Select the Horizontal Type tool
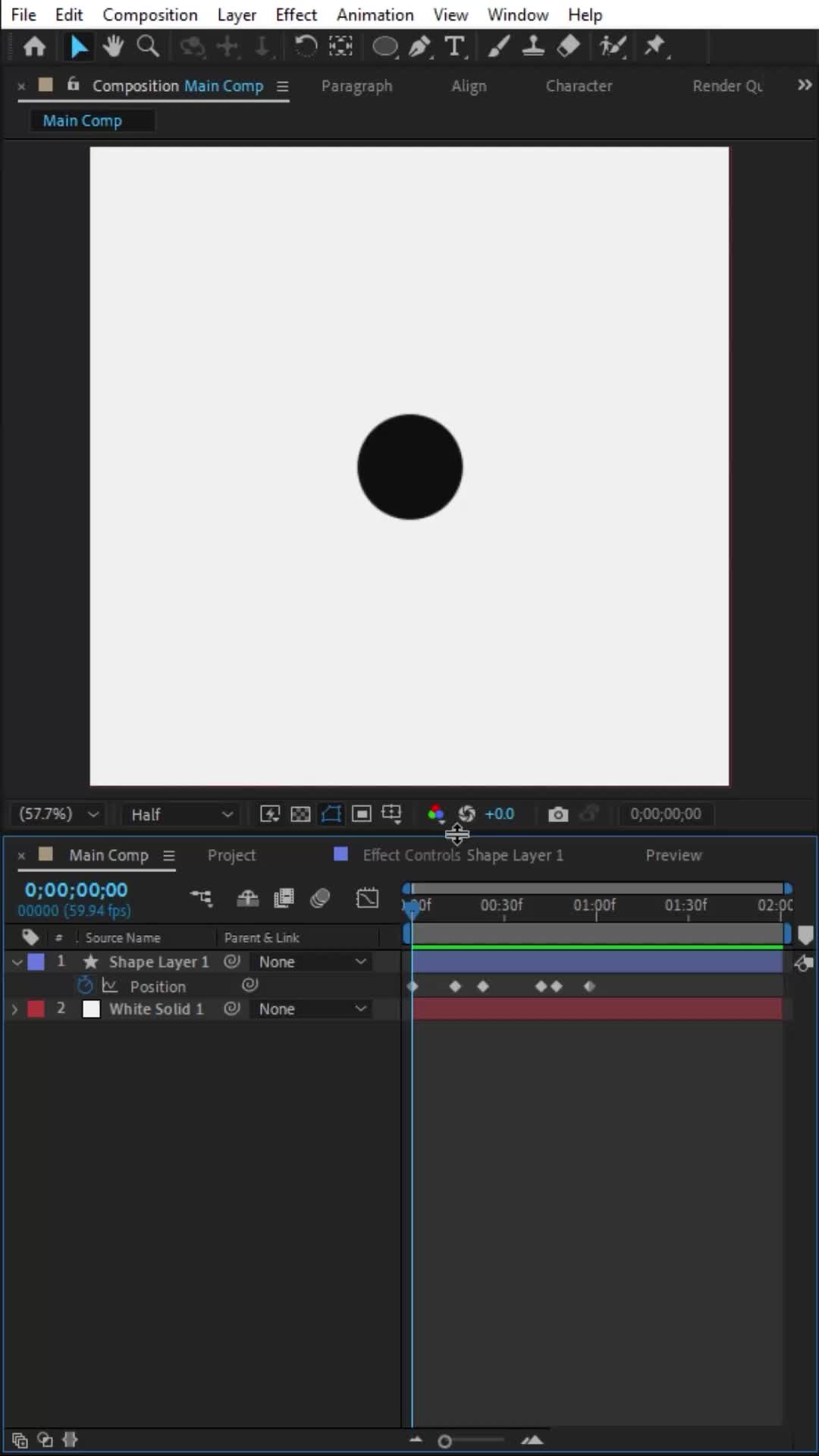Viewport: 819px width, 1456px height. point(454,47)
